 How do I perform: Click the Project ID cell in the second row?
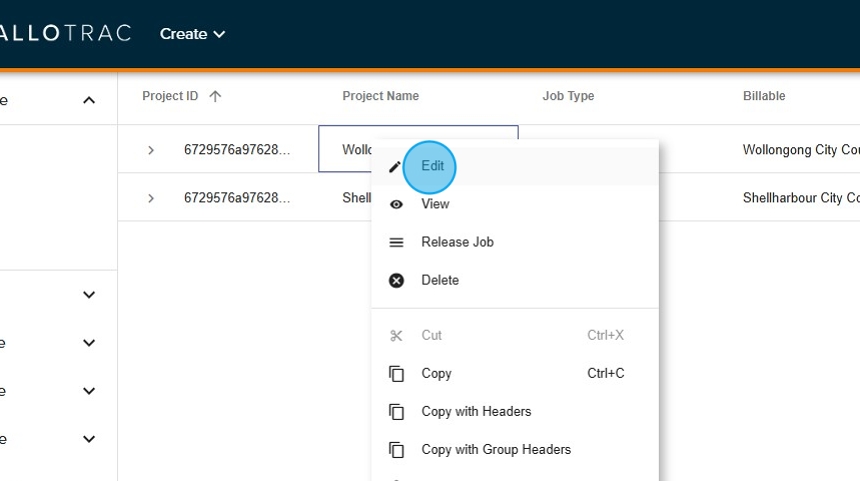(237, 198)
